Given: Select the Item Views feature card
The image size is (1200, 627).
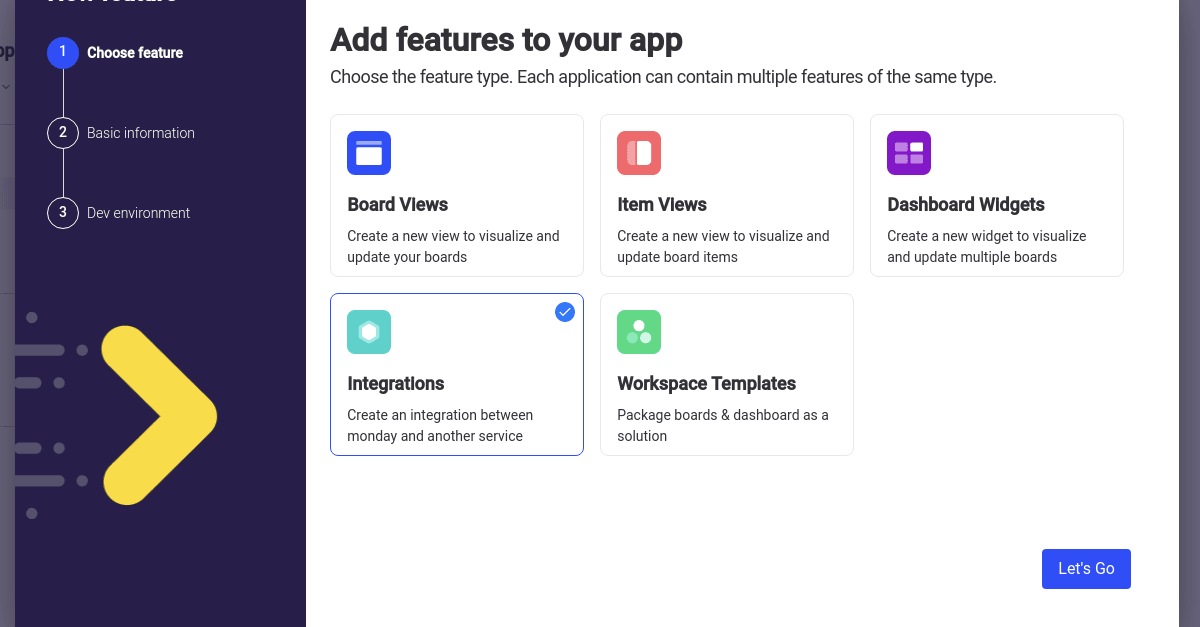Looking at the screenshot, I should point(726,195).
